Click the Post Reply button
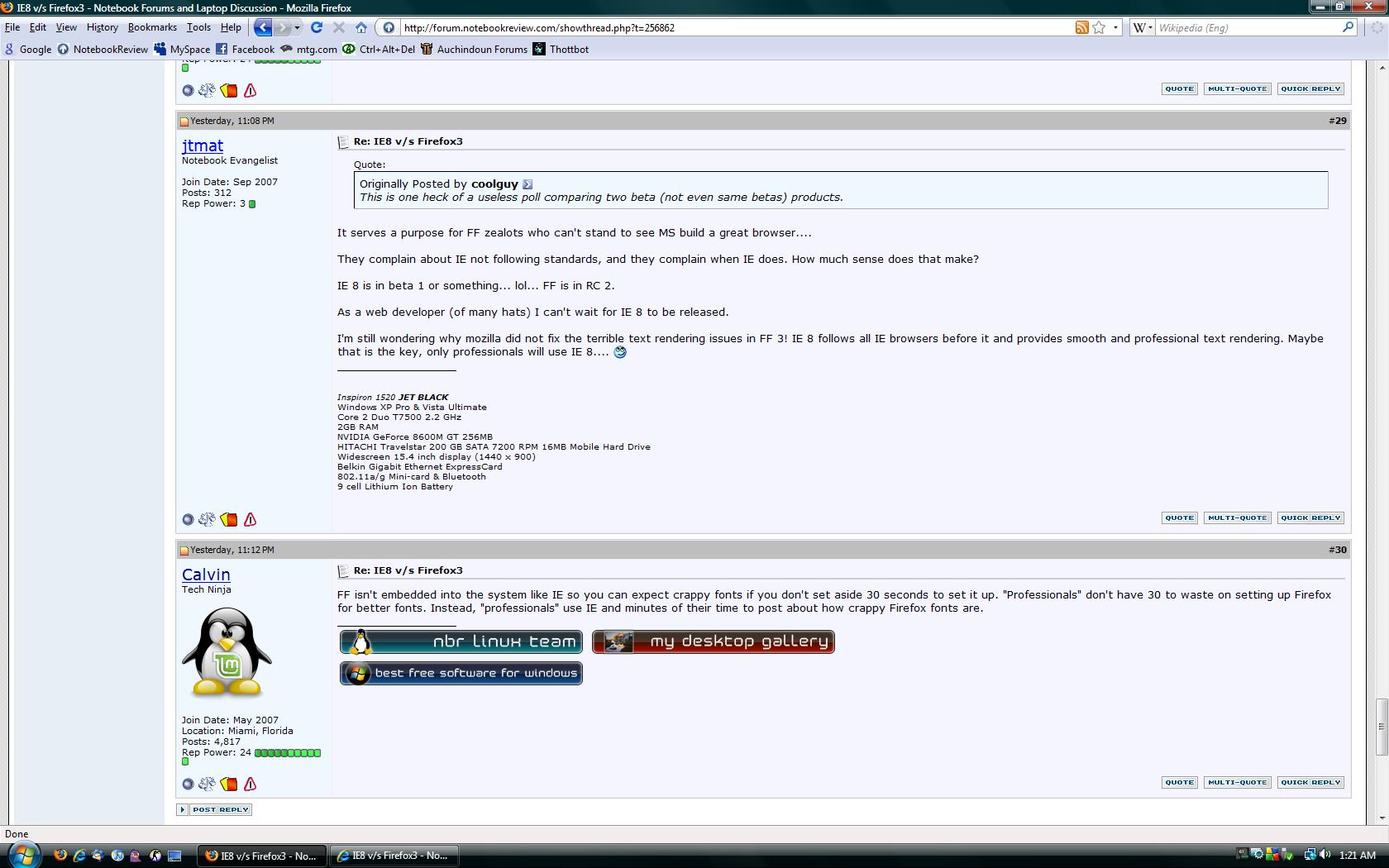 coord(214,810)
